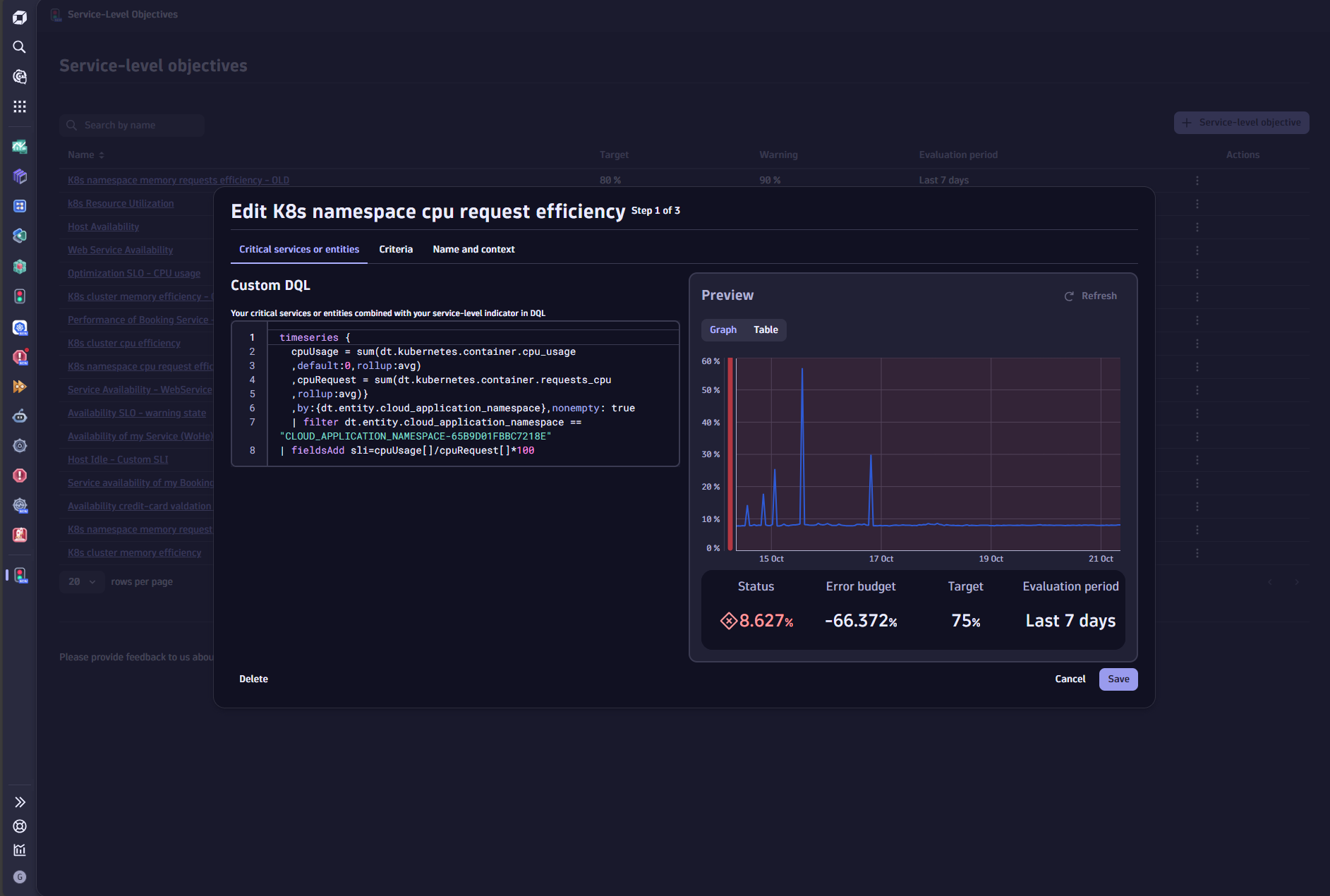Open the search in the left sidebar
The width and height of the screenshot is (1330, 896).
click(x=19, y=47)
